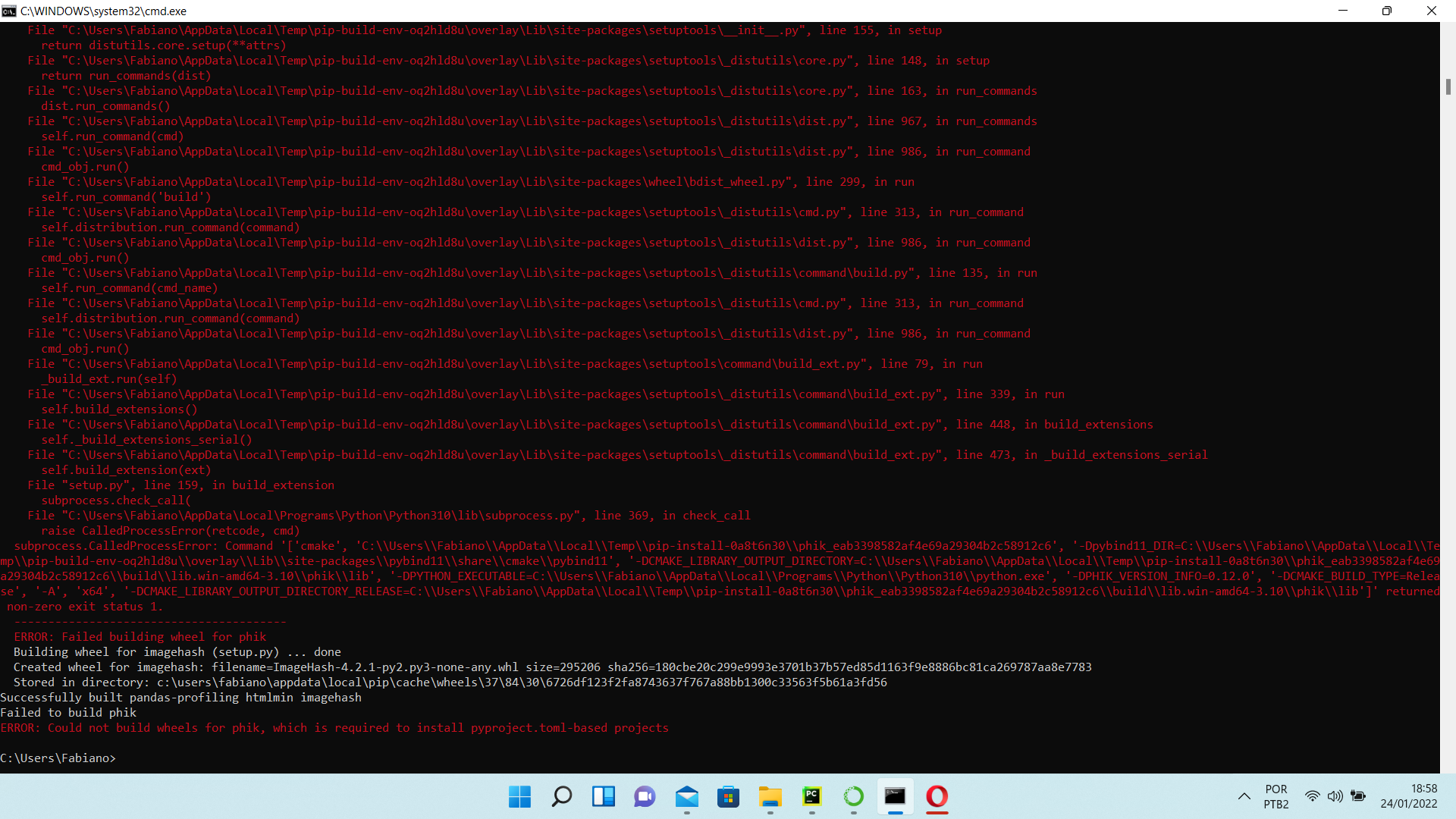The height and width of the screenshot is (819, 1456).
Task: Open the Start menu
Action: (x=519, y=797)
